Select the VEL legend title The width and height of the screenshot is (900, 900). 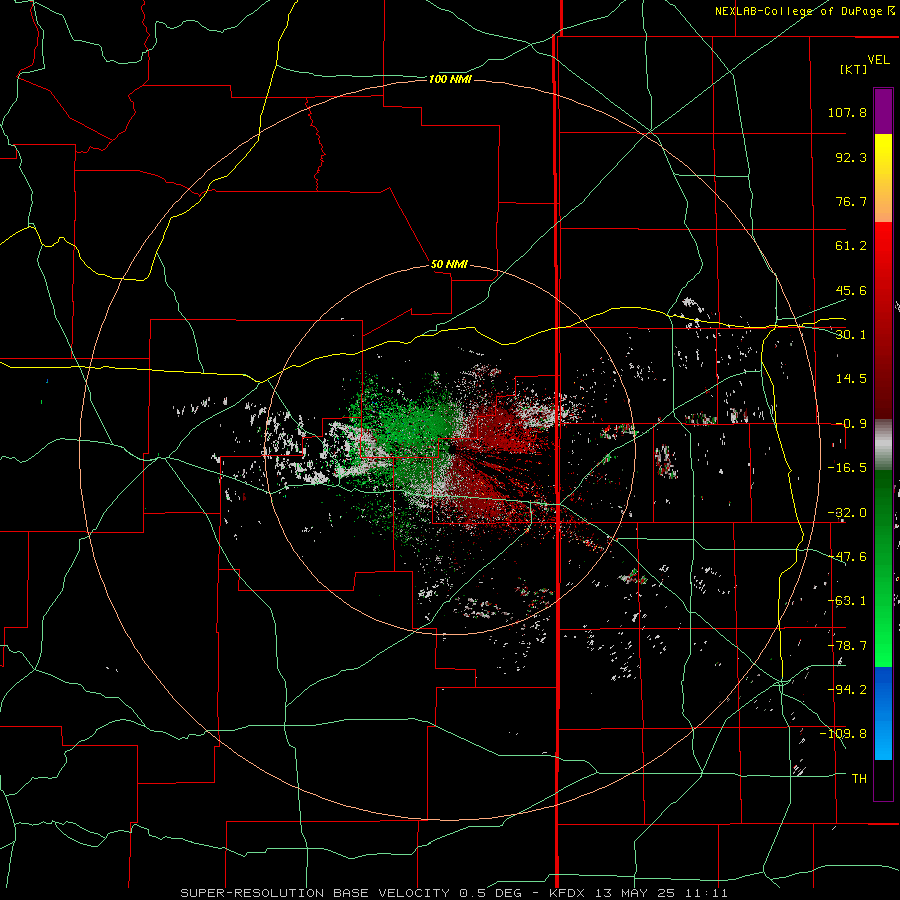[878, 60]
